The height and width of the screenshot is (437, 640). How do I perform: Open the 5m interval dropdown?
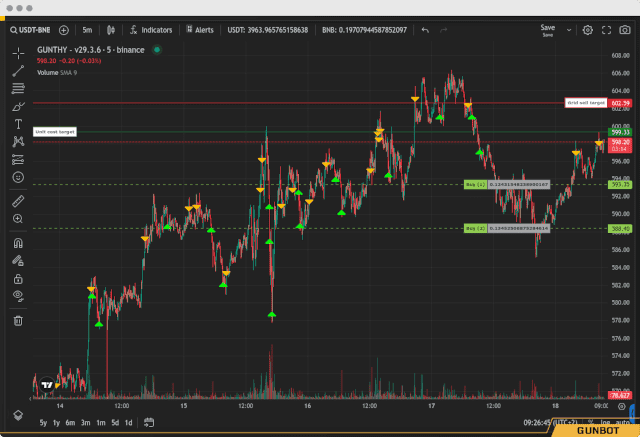coord(87,30)
